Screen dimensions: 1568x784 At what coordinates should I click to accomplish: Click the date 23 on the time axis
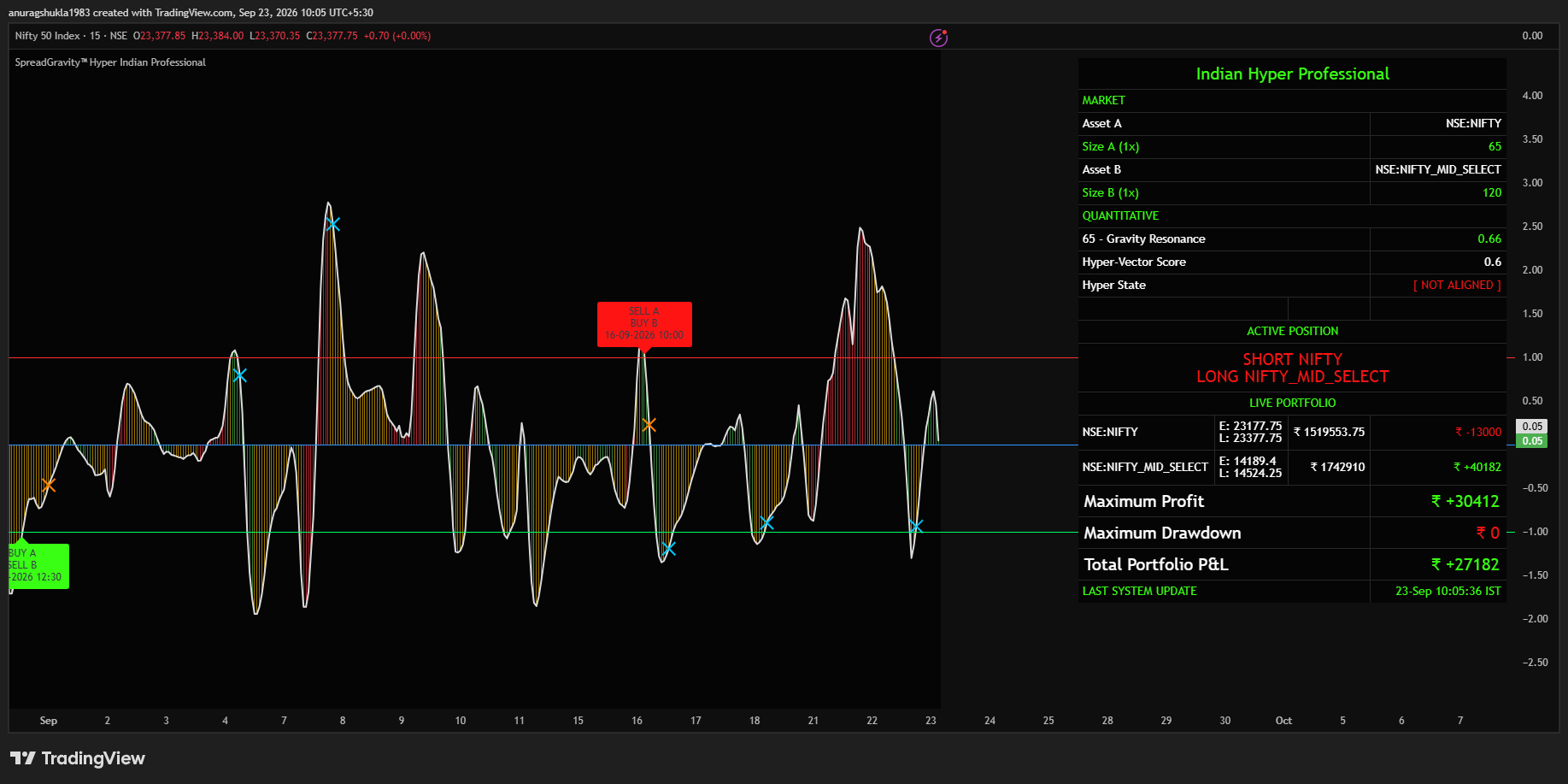[x=931, y=721]
